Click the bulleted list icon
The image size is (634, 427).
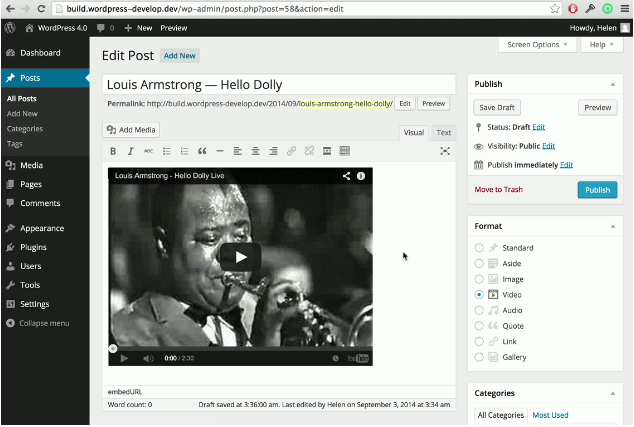tap(166, 151)
